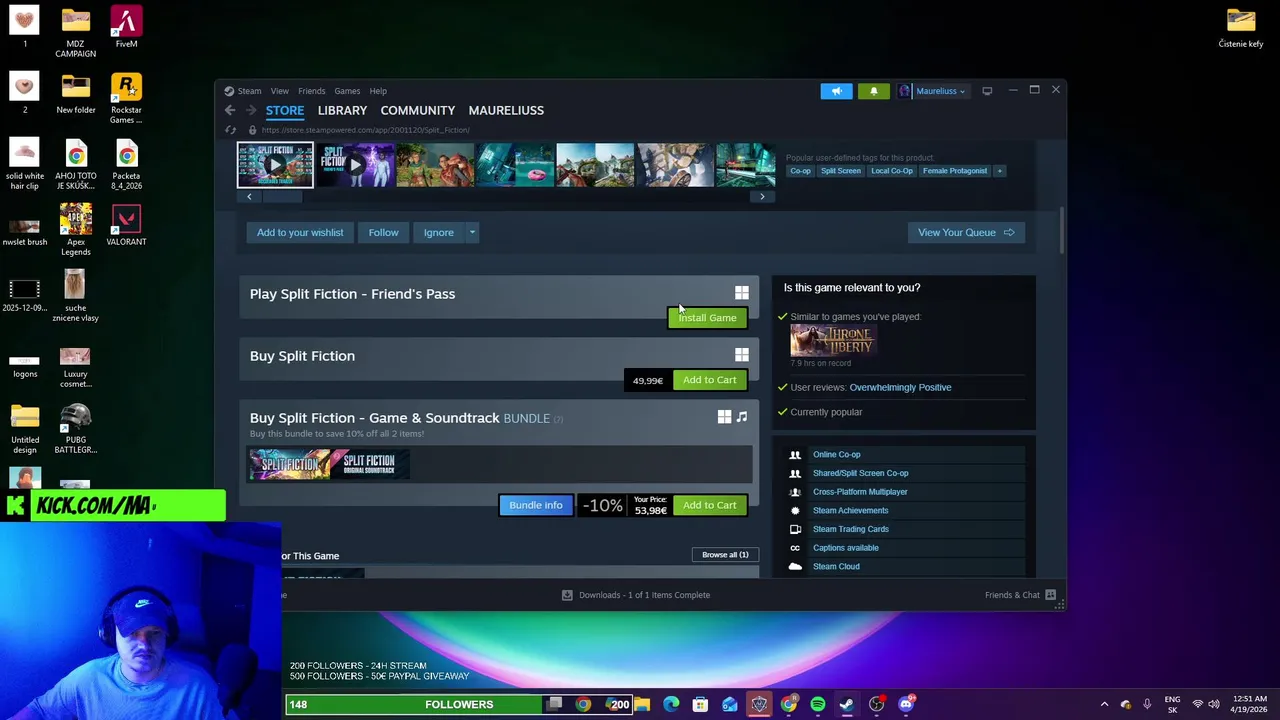
Task: Open the Steam Trading Cards feature link
Action: coord(850,529)
